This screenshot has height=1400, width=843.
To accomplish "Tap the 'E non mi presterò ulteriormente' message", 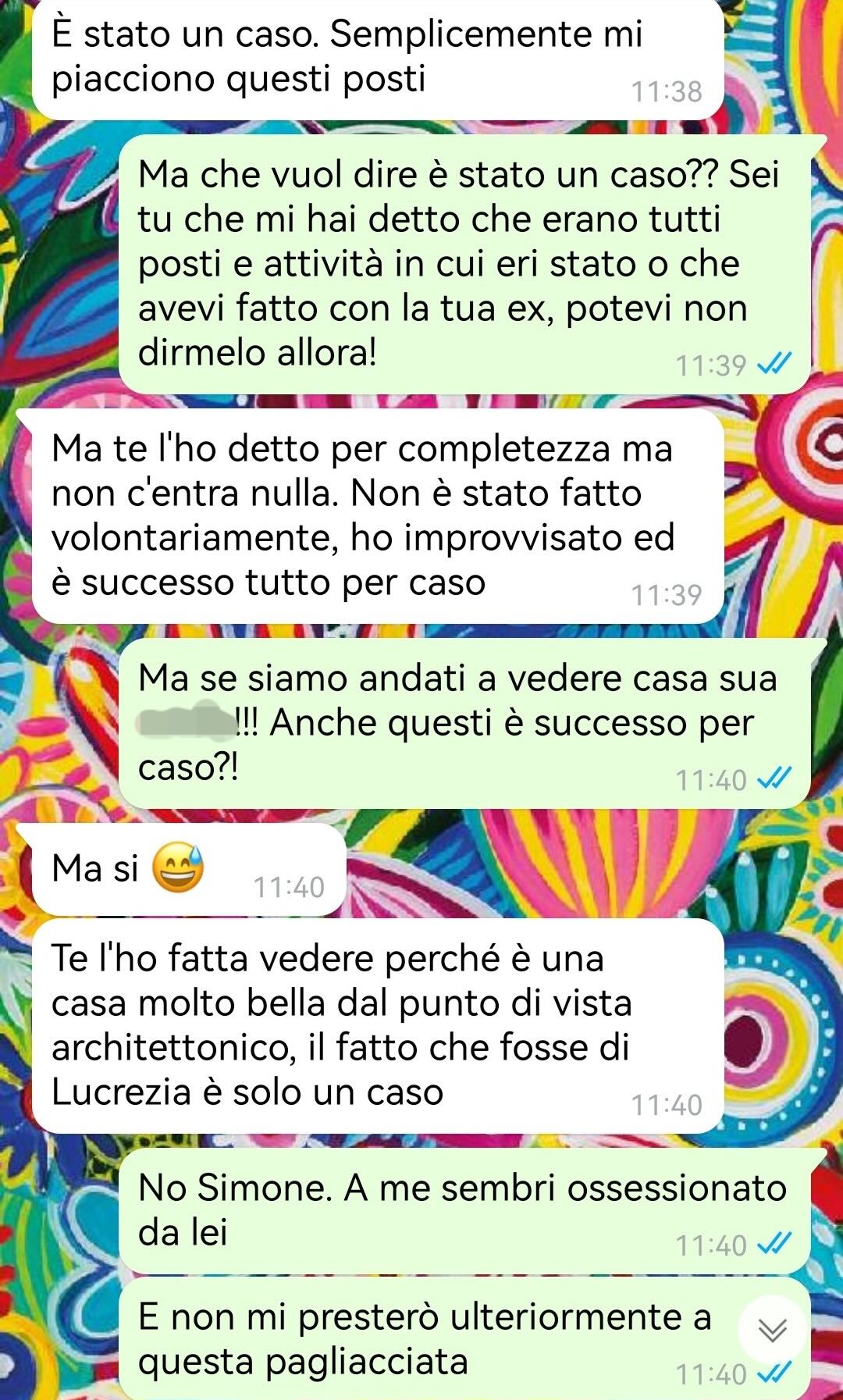I will pos(465,1339).
